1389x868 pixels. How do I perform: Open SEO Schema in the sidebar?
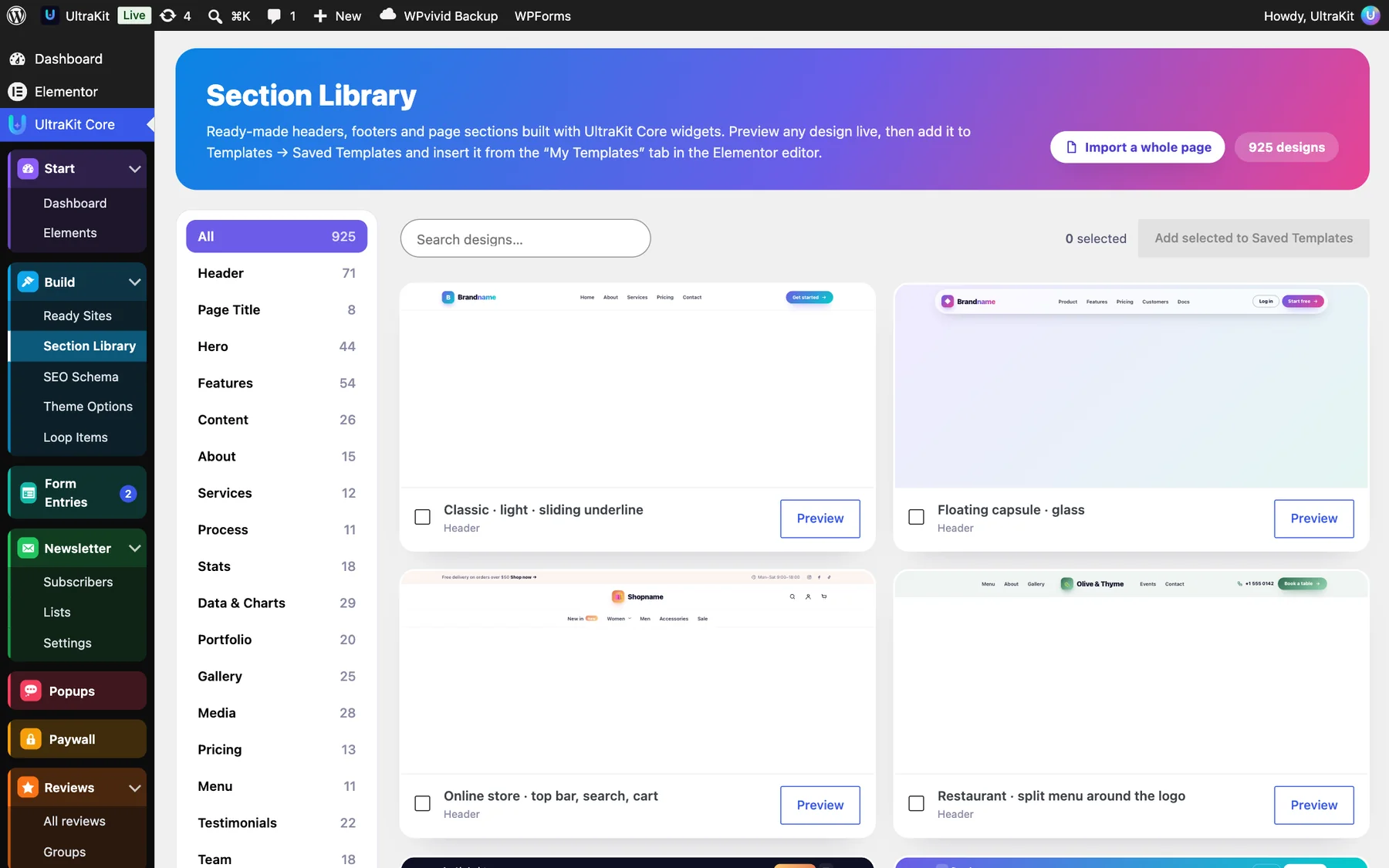80,377
